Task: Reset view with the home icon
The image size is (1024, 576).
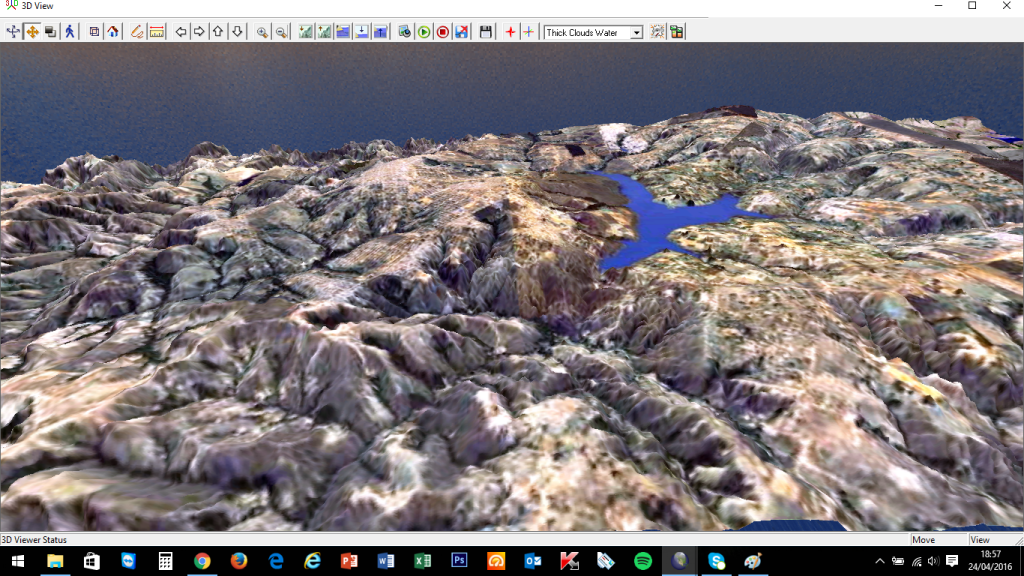Action: tap(113, 32)
